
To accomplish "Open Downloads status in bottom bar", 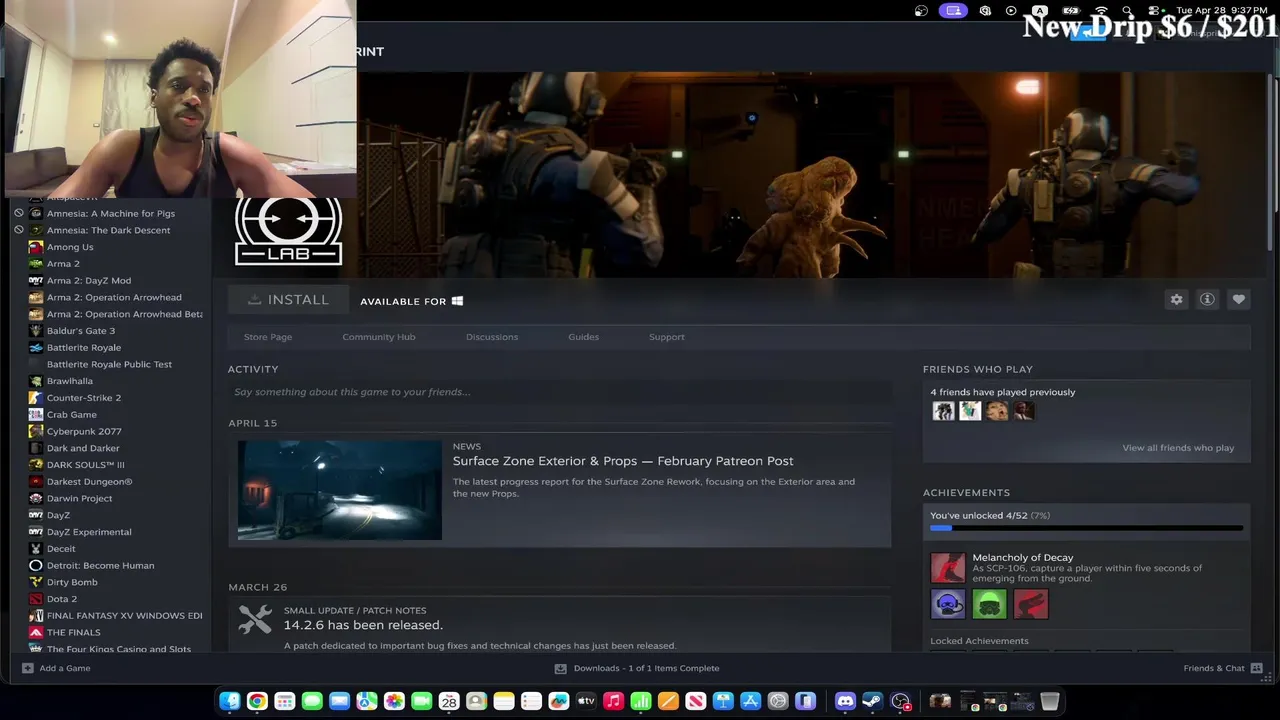I will [x=646, y=668].
